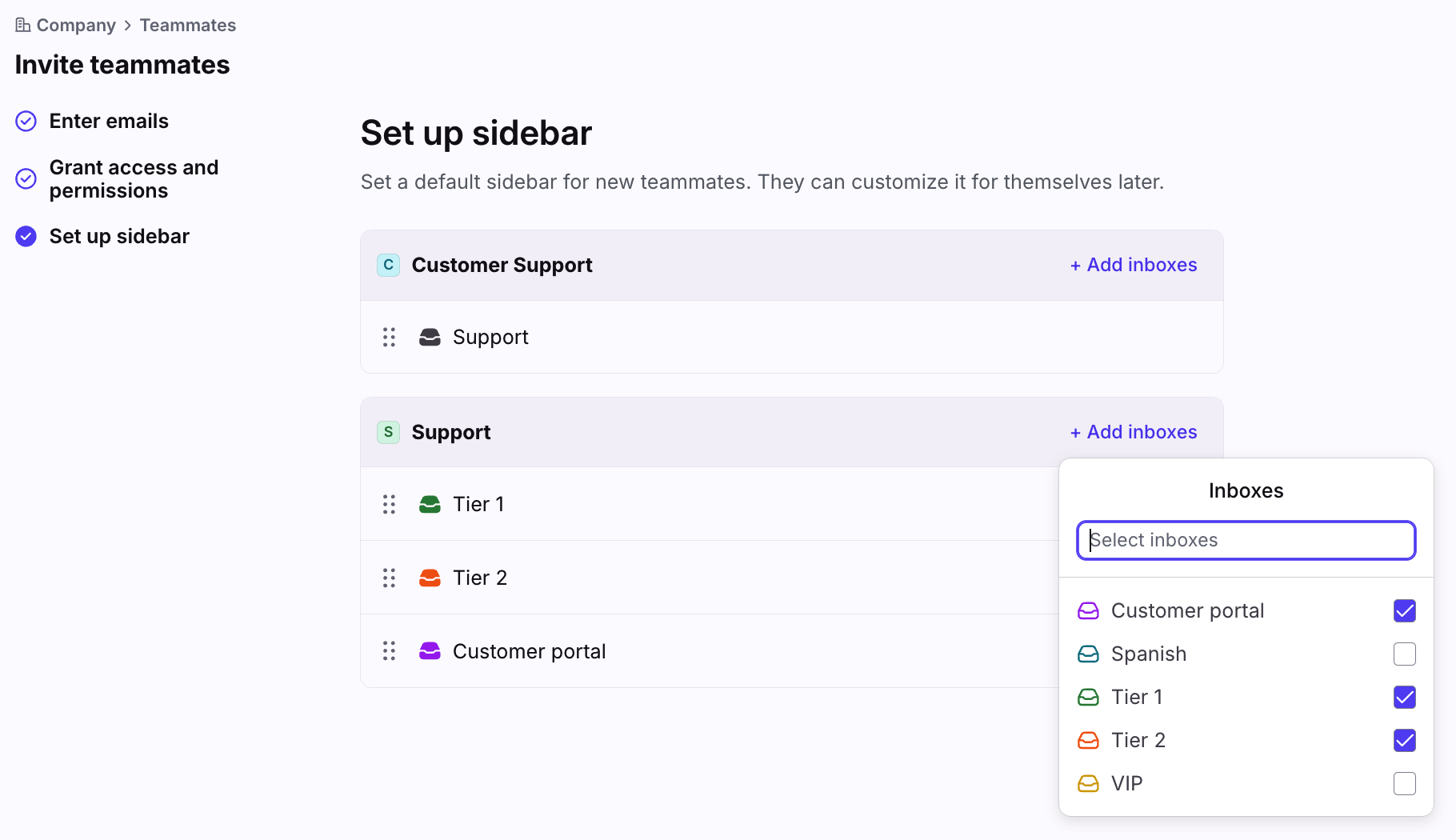Focus the Select inboxes search field

pos(1246,541)
